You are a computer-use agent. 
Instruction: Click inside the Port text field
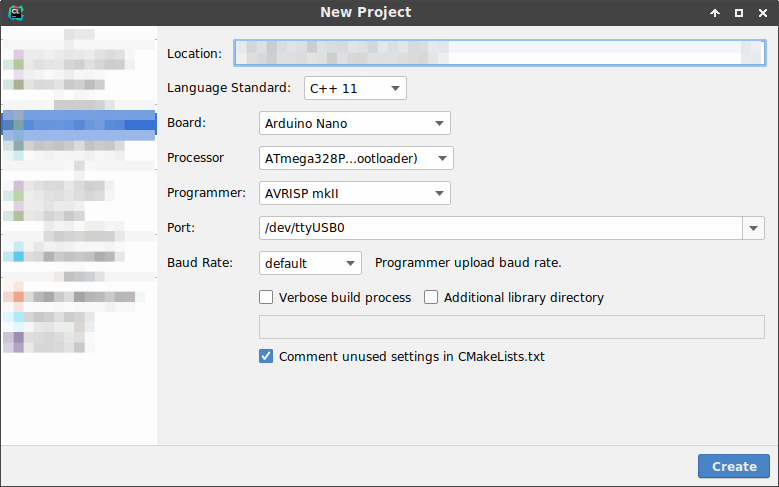(x=501, y=228)
